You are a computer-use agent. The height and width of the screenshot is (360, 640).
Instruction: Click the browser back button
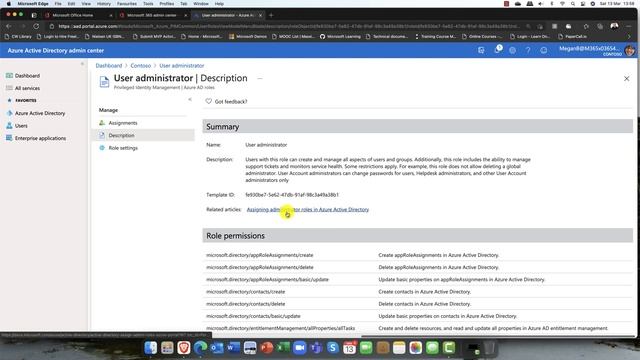pyautogui.click(x=9, y=26)
